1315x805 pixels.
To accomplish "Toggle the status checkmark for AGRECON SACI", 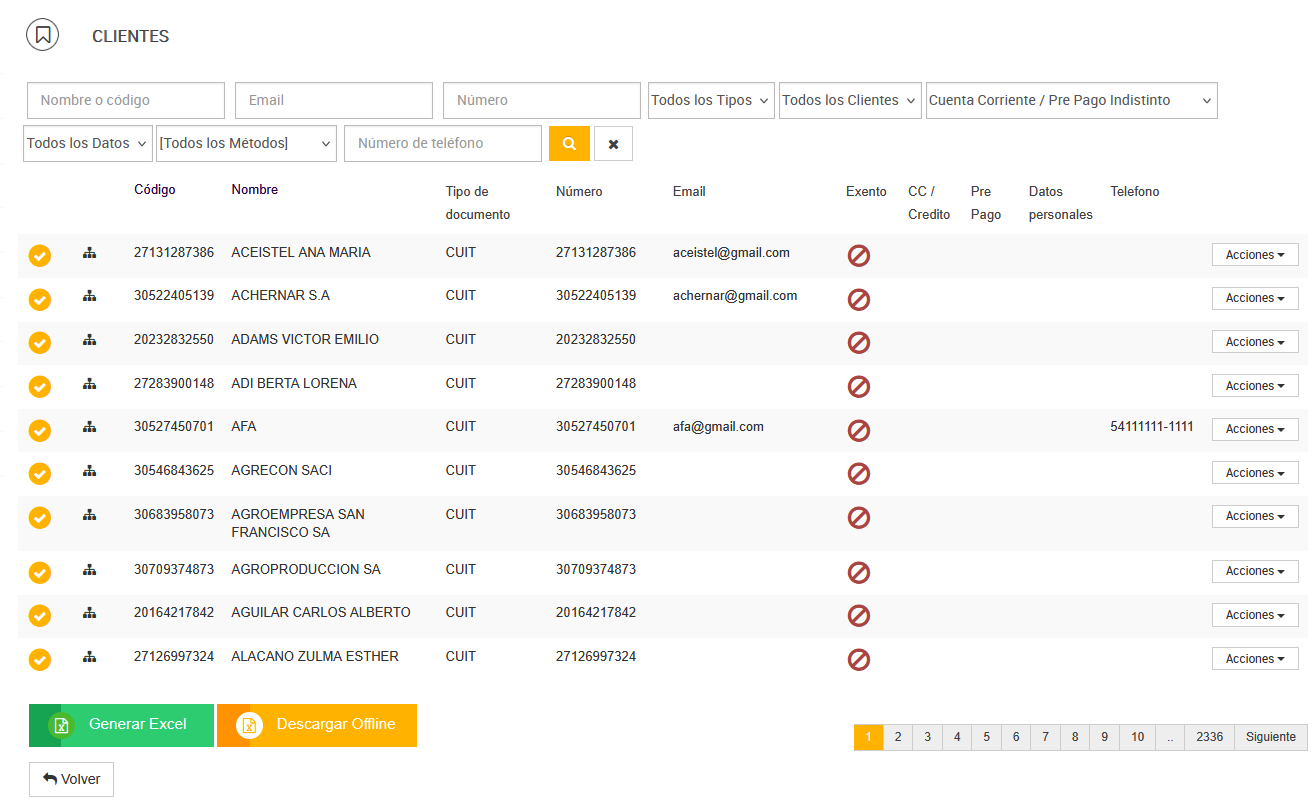I will coord(39,474).
